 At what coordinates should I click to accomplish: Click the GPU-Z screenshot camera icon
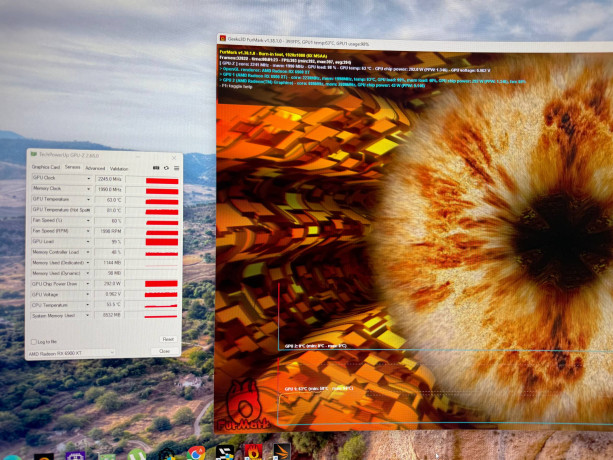click(155, 168)
